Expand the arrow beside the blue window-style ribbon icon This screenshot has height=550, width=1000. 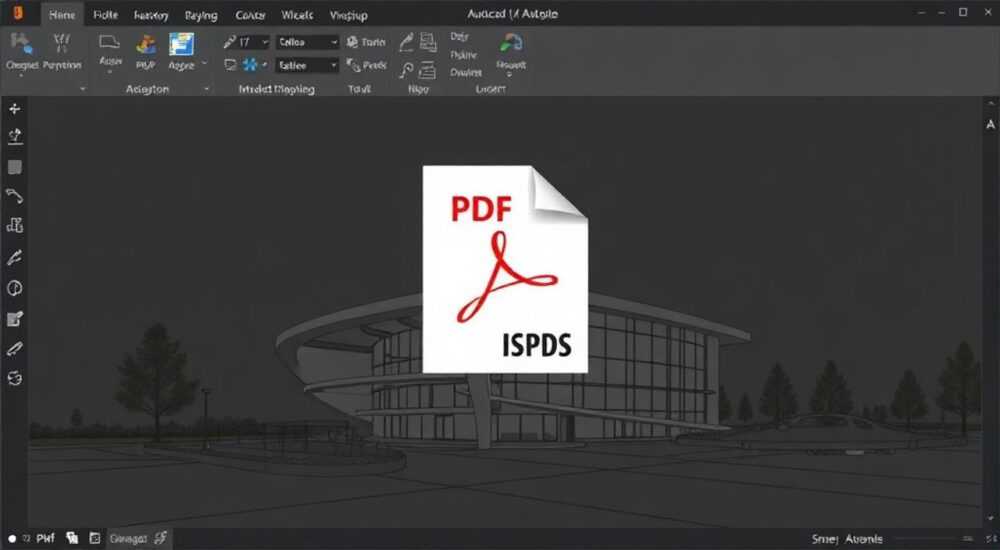point(204,64)
